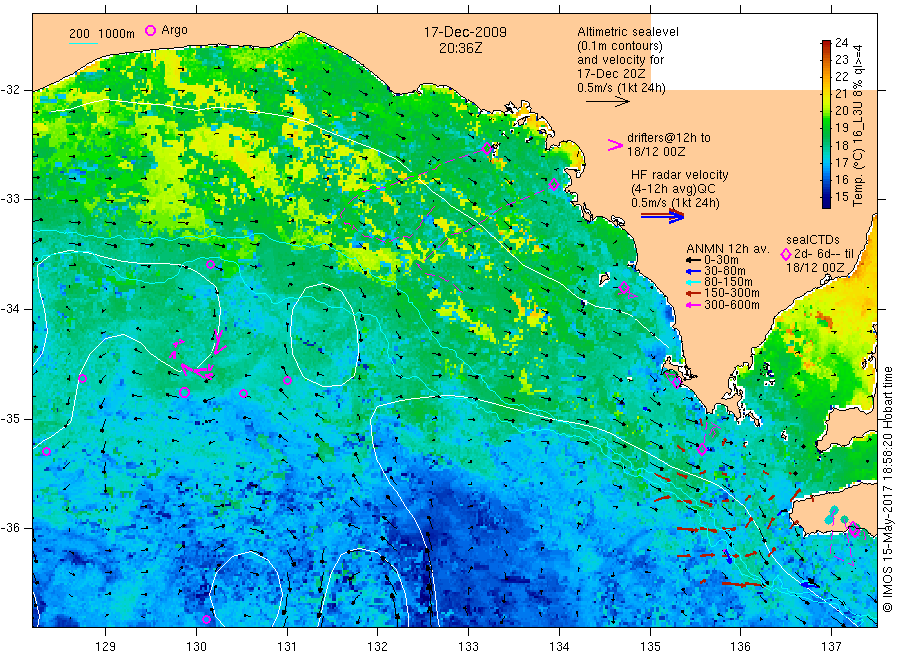Click the cyan 200m isobath legend line
This screenshot has height=660, width=900.
[x=83, y=43]
